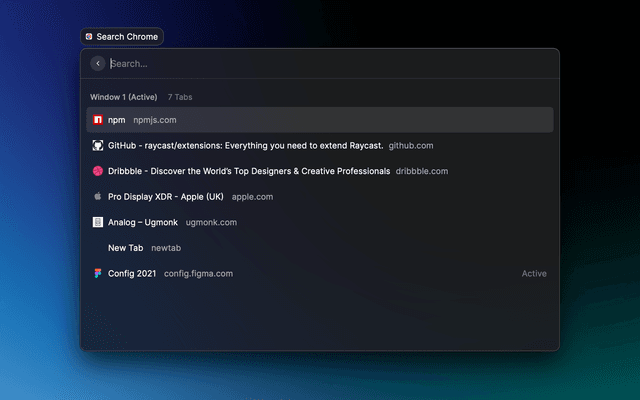This screenshot has width=640, height=400.
Task: Click the Ugmonk favicon icon
Action: (98, 222)
